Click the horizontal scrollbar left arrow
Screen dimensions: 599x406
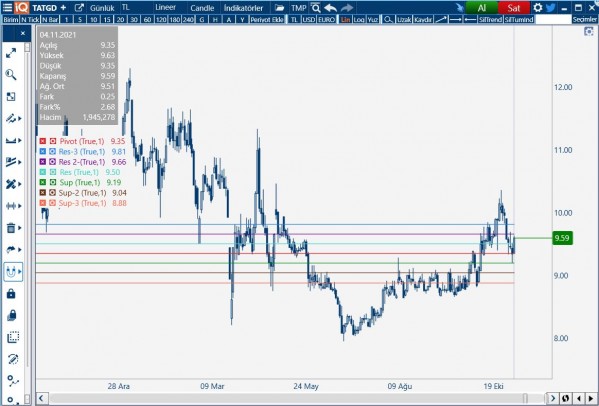[41, 398]
